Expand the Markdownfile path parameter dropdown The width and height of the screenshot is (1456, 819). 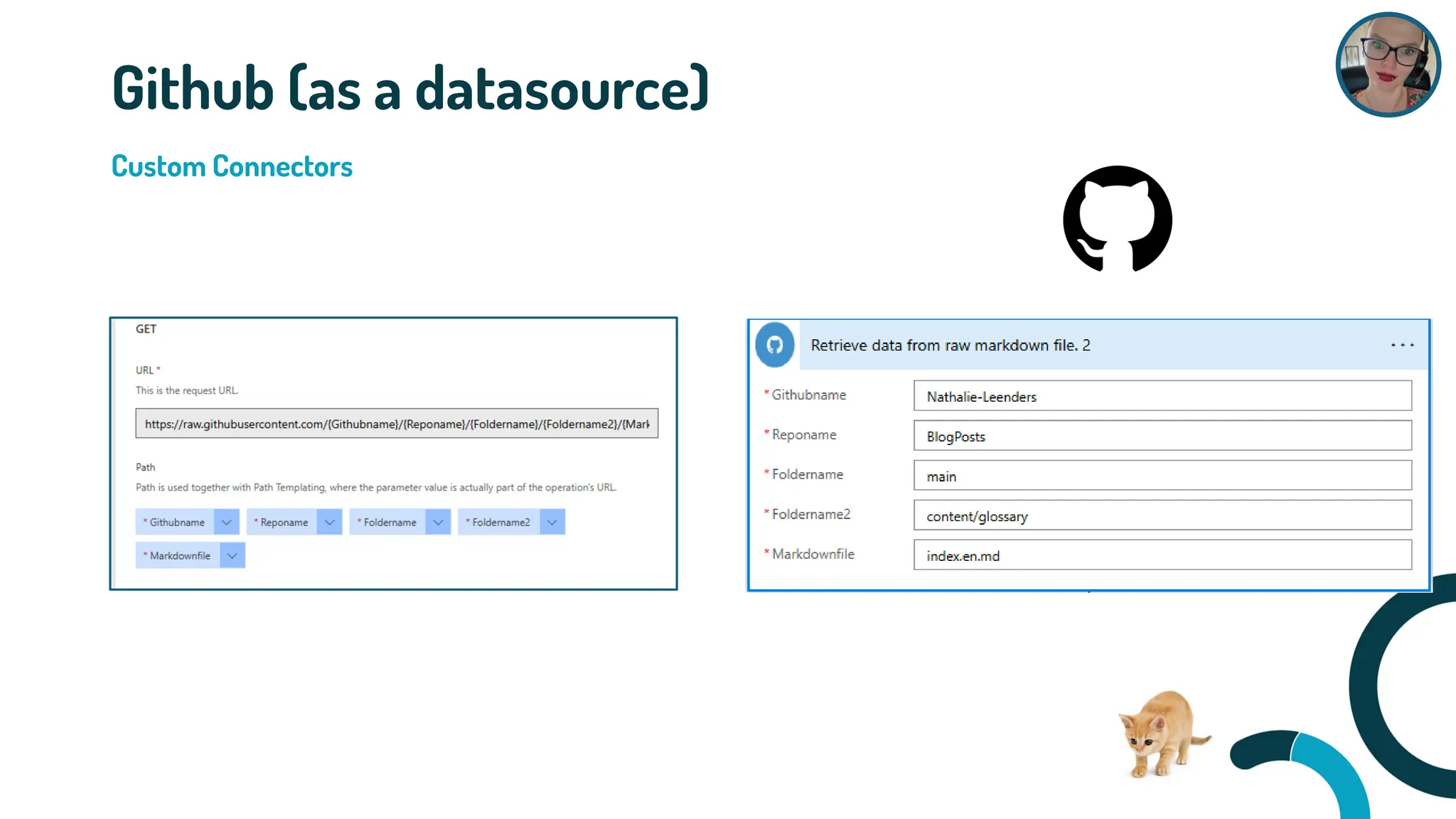(232, 555)
